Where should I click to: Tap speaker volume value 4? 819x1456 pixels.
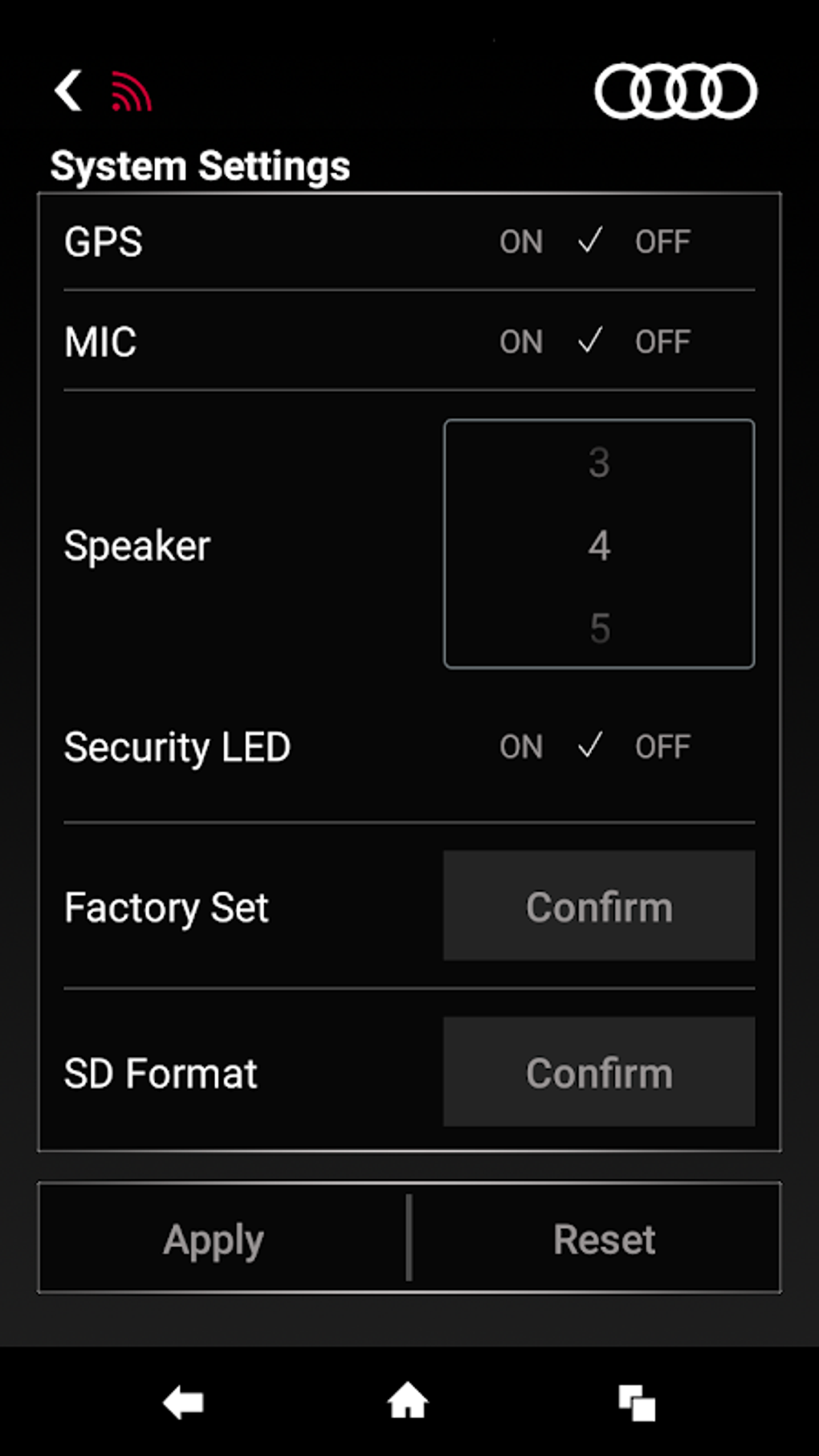pyautogui.click(x=599, y=545)
